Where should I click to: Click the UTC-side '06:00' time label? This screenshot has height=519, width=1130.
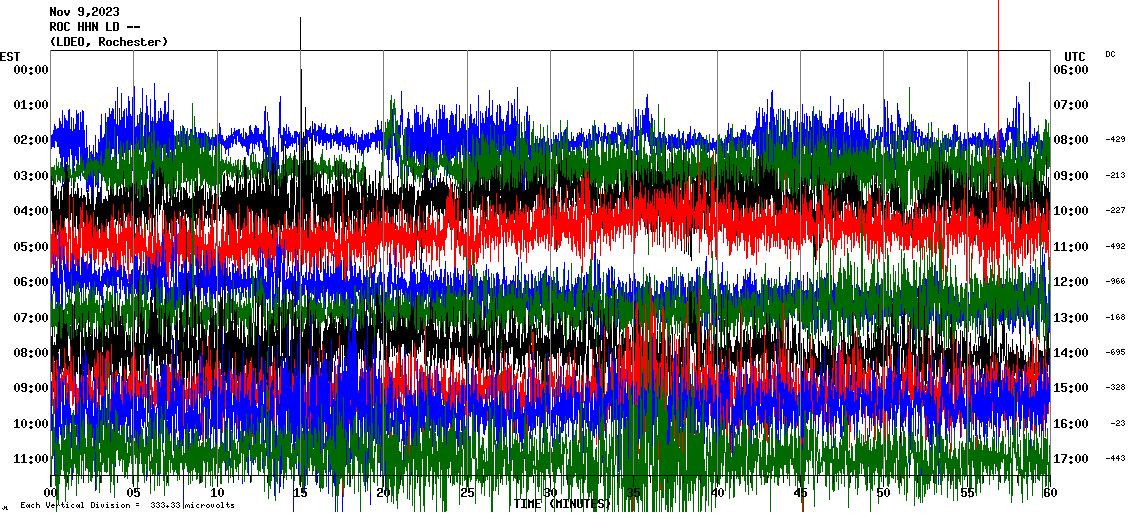tap(1072, 69)
